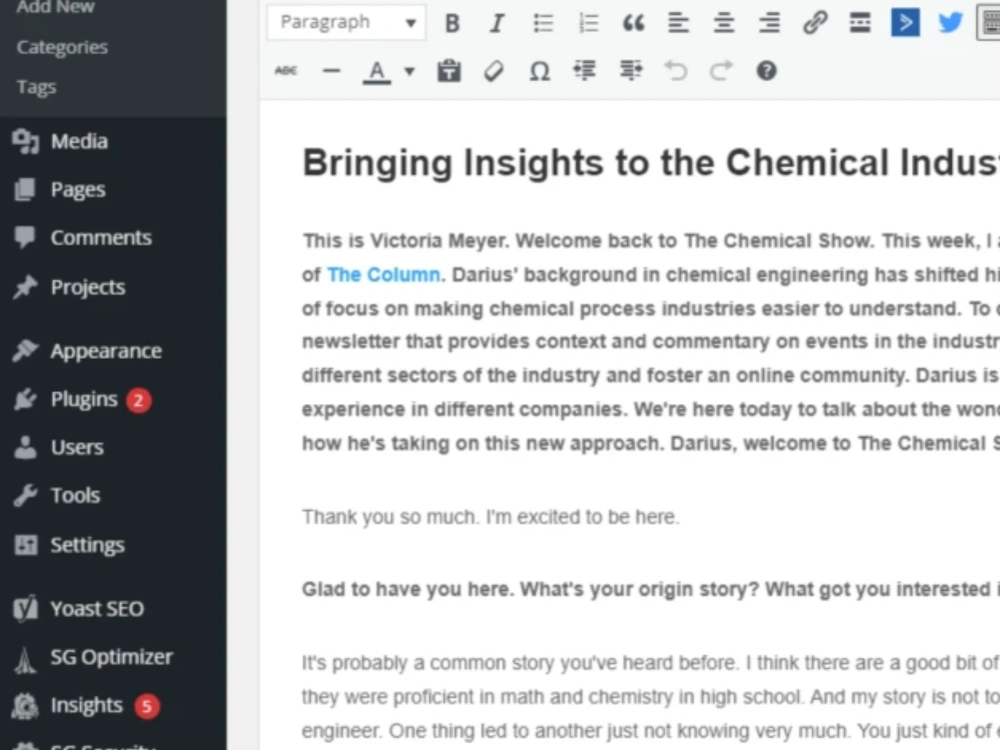Insert the Read More tag
Image resolution: width=1000 pixels, height=750 pixels.
(x=860, y=24)
